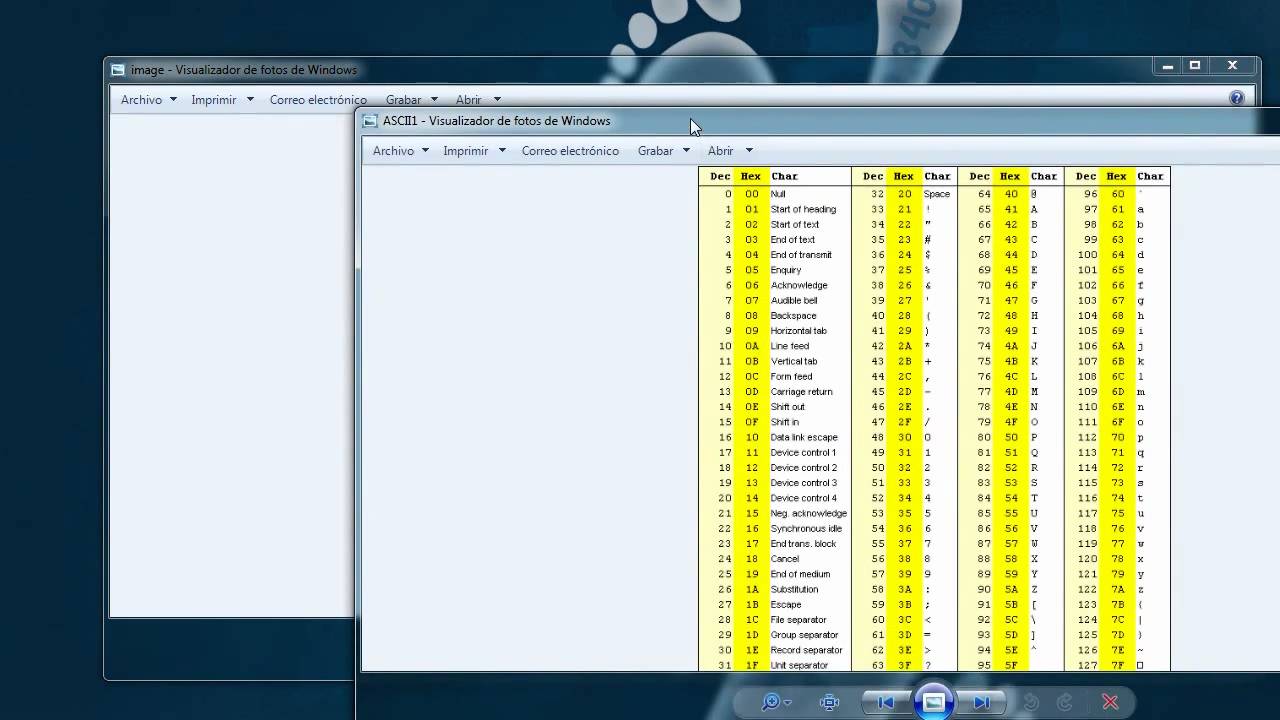Click the 'Audible bell' row text

point(794,300)
